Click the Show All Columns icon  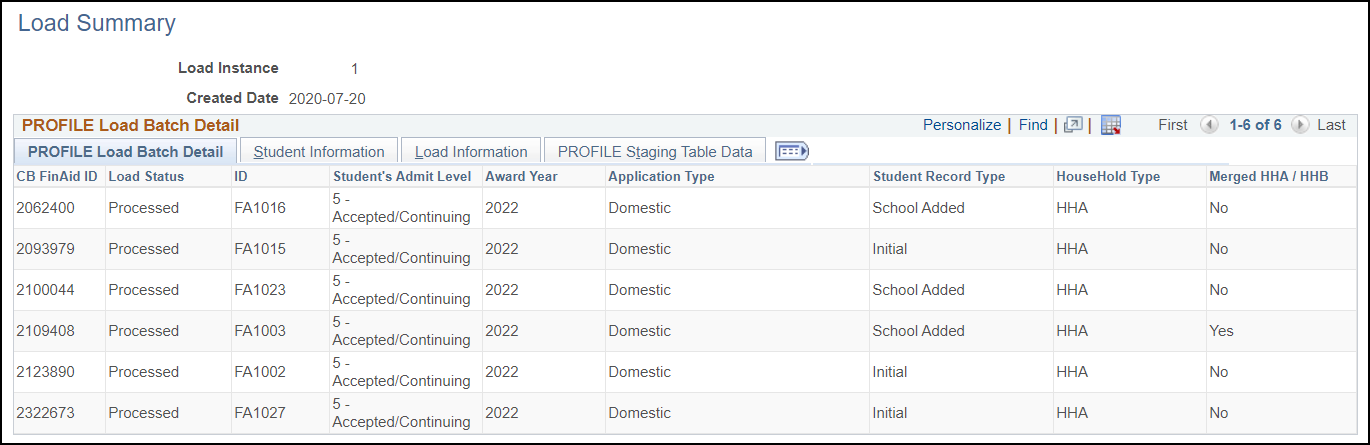point(791,151)
